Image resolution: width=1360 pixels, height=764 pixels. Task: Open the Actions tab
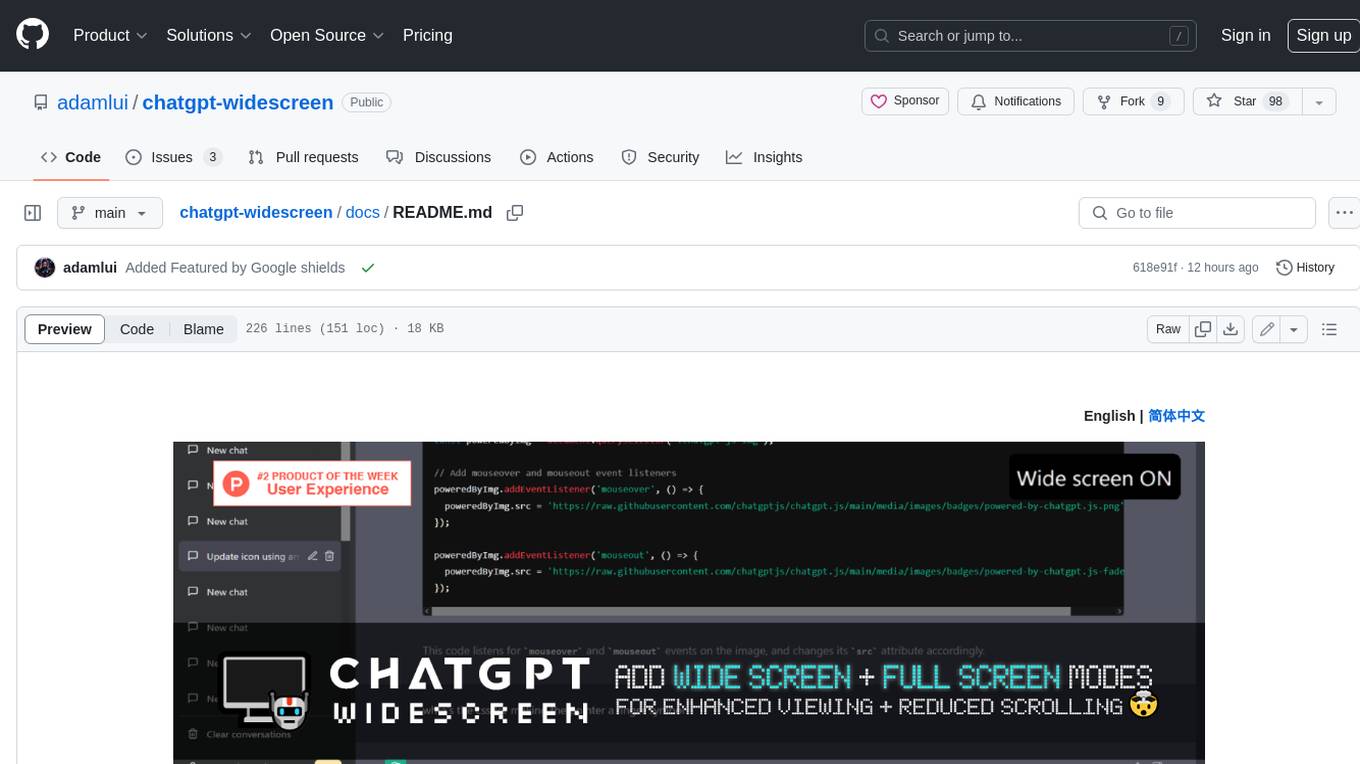coord(557,157)
